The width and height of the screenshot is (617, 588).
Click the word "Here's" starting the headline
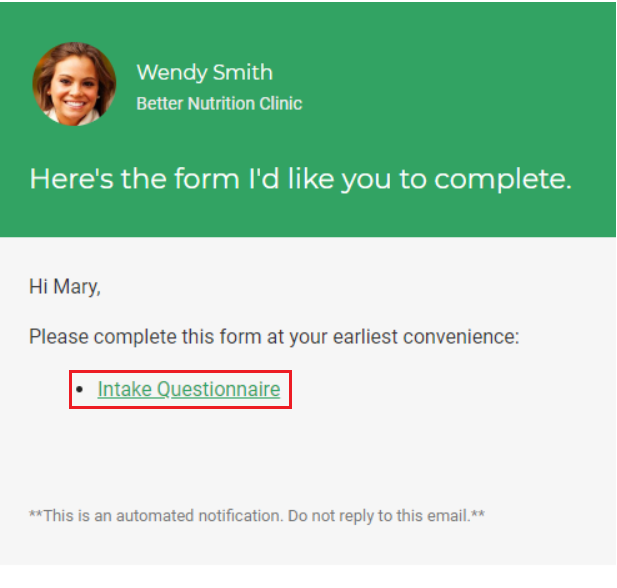click(x=72, y=179)
